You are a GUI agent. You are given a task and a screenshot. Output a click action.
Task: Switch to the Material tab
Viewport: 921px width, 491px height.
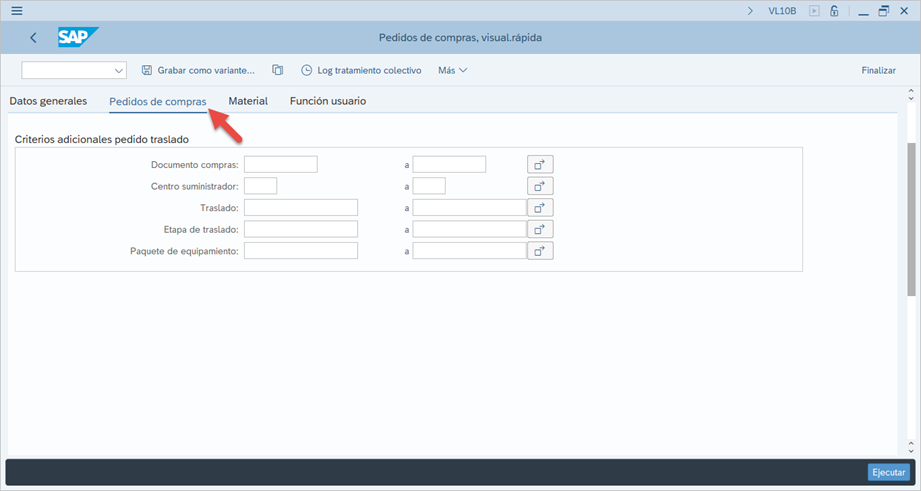pos(248,101)
